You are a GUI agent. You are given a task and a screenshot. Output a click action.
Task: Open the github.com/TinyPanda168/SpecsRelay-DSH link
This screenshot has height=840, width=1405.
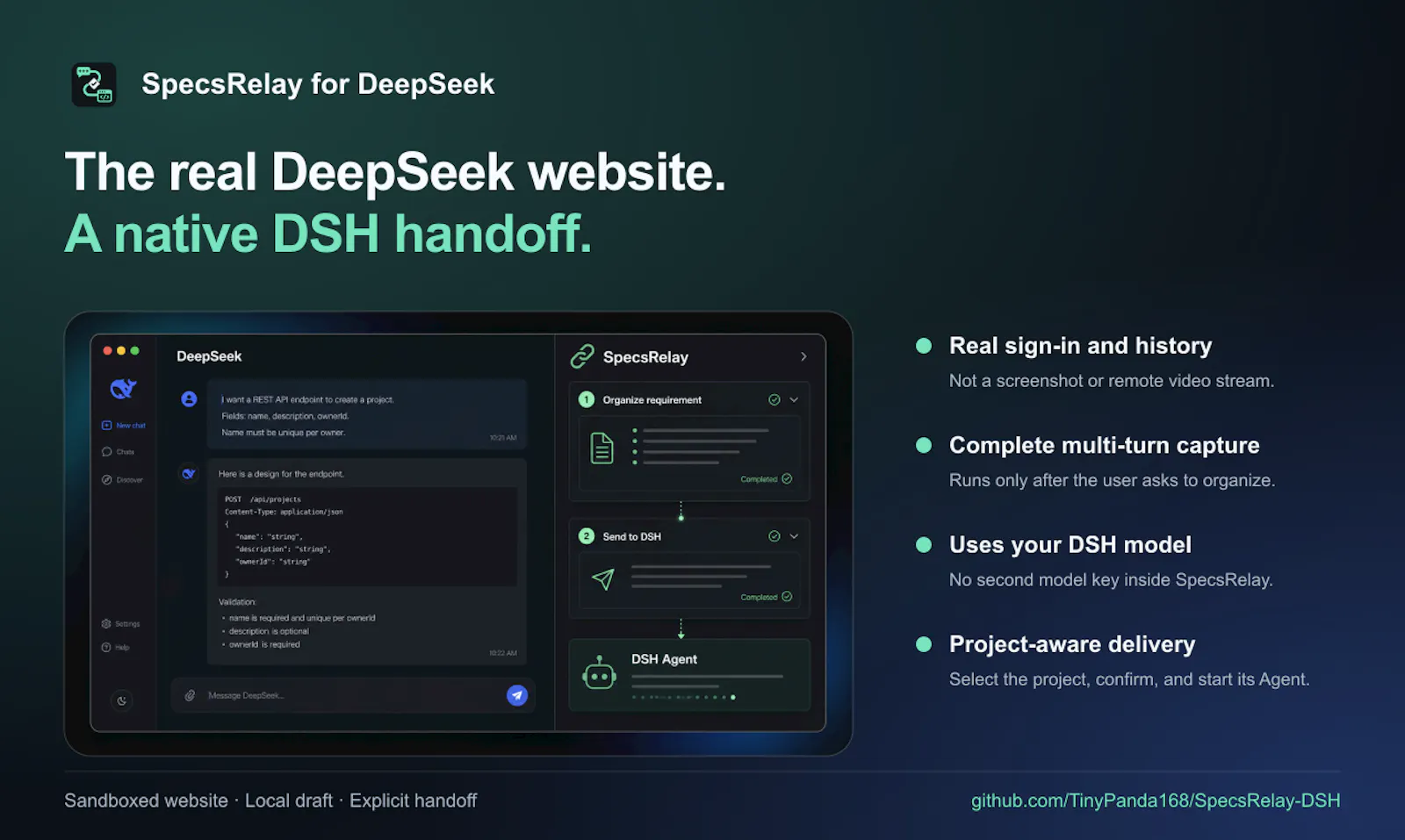click(1156, 801)
